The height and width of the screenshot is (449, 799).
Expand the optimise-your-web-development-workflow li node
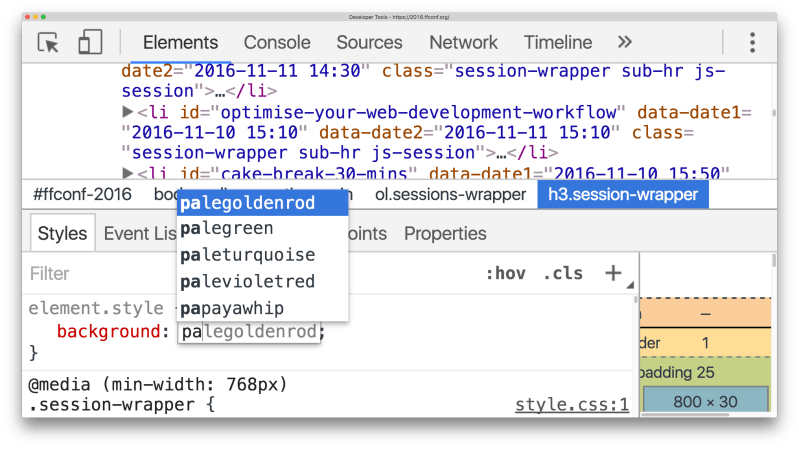[128, 112]
